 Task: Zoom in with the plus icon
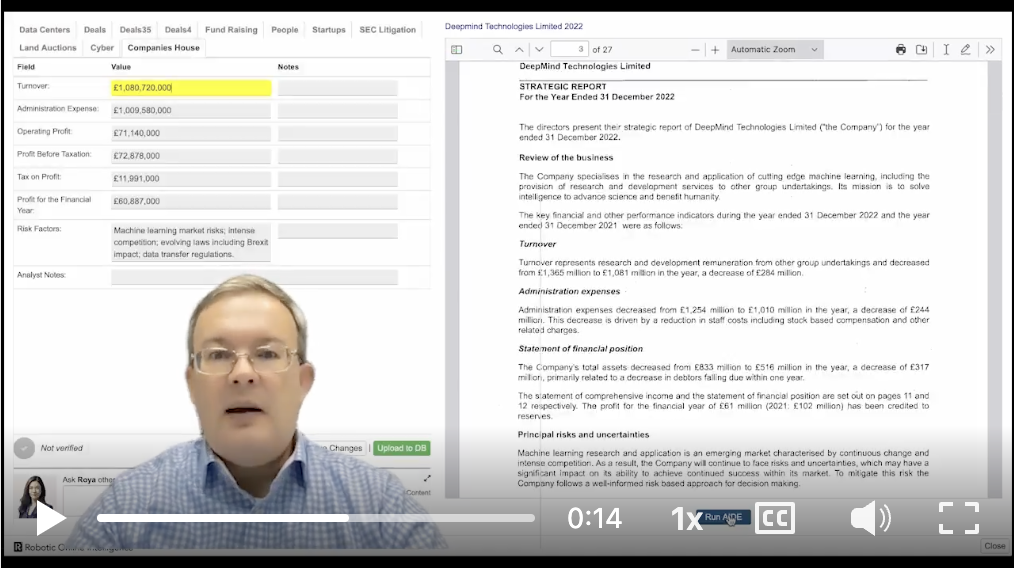(x=715, y=49)
